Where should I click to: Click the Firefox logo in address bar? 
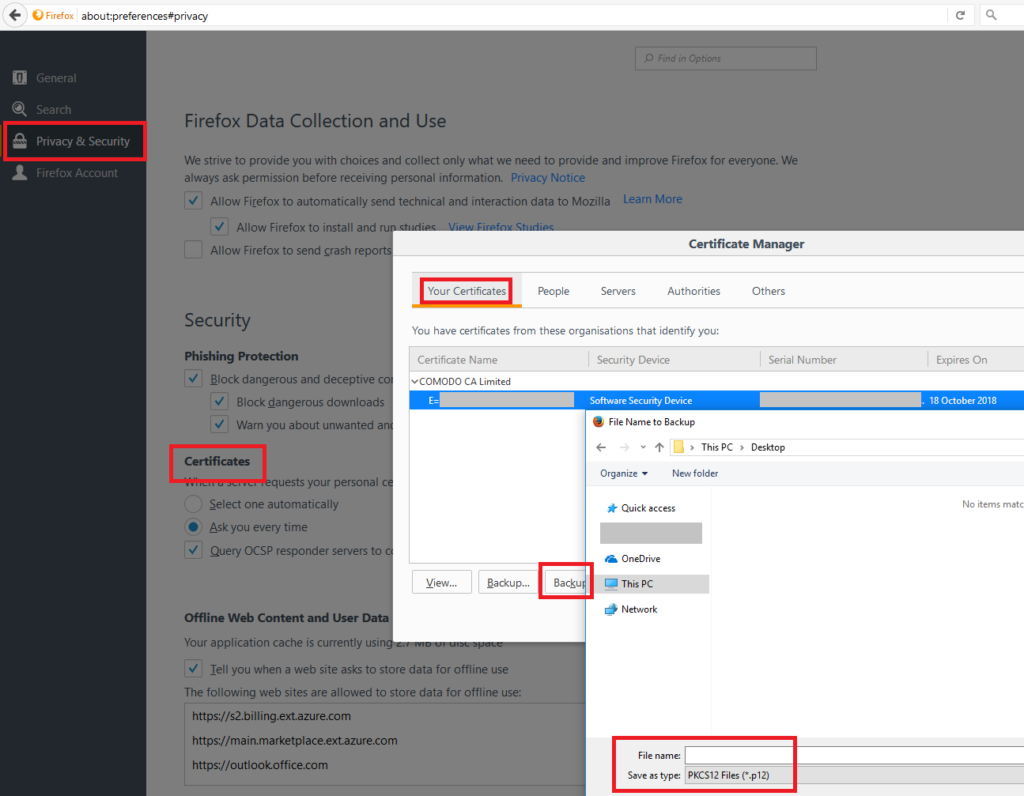[x=38, y=15]
